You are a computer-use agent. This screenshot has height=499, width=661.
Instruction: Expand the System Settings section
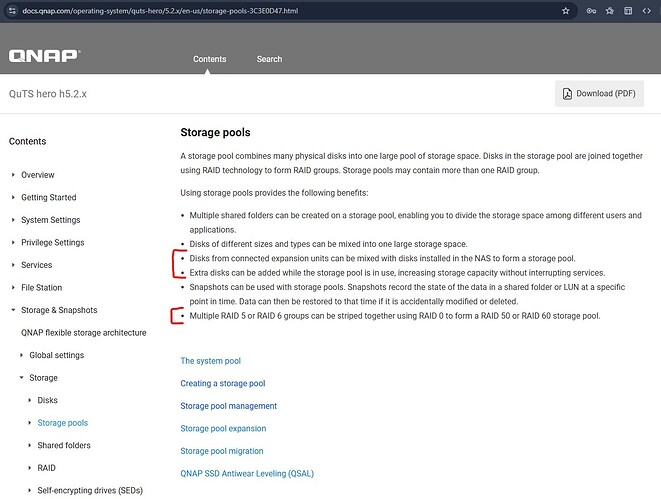50,220
